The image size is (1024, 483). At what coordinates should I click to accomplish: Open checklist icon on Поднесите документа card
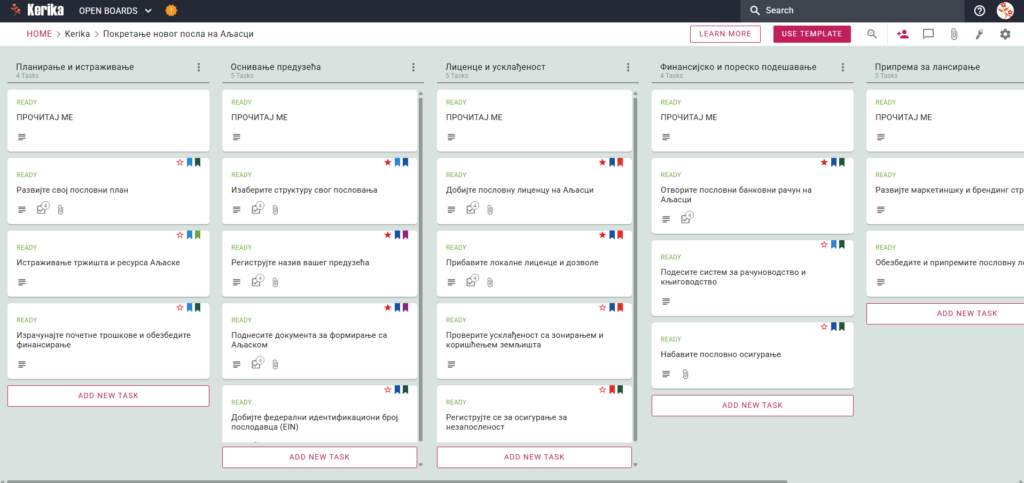(x=258, y=363)
